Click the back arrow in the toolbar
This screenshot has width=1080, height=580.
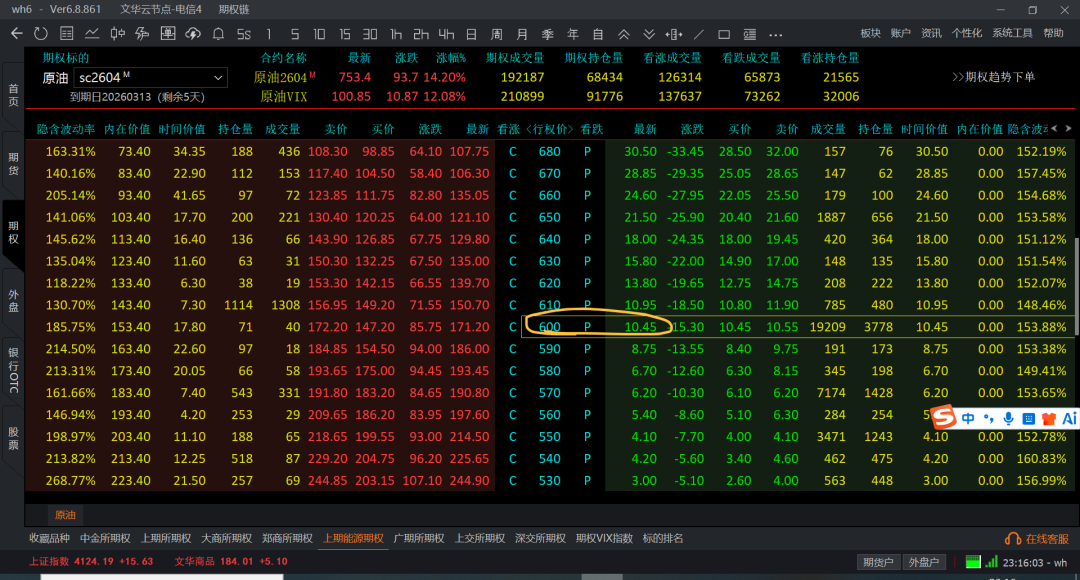coord(15,33)
